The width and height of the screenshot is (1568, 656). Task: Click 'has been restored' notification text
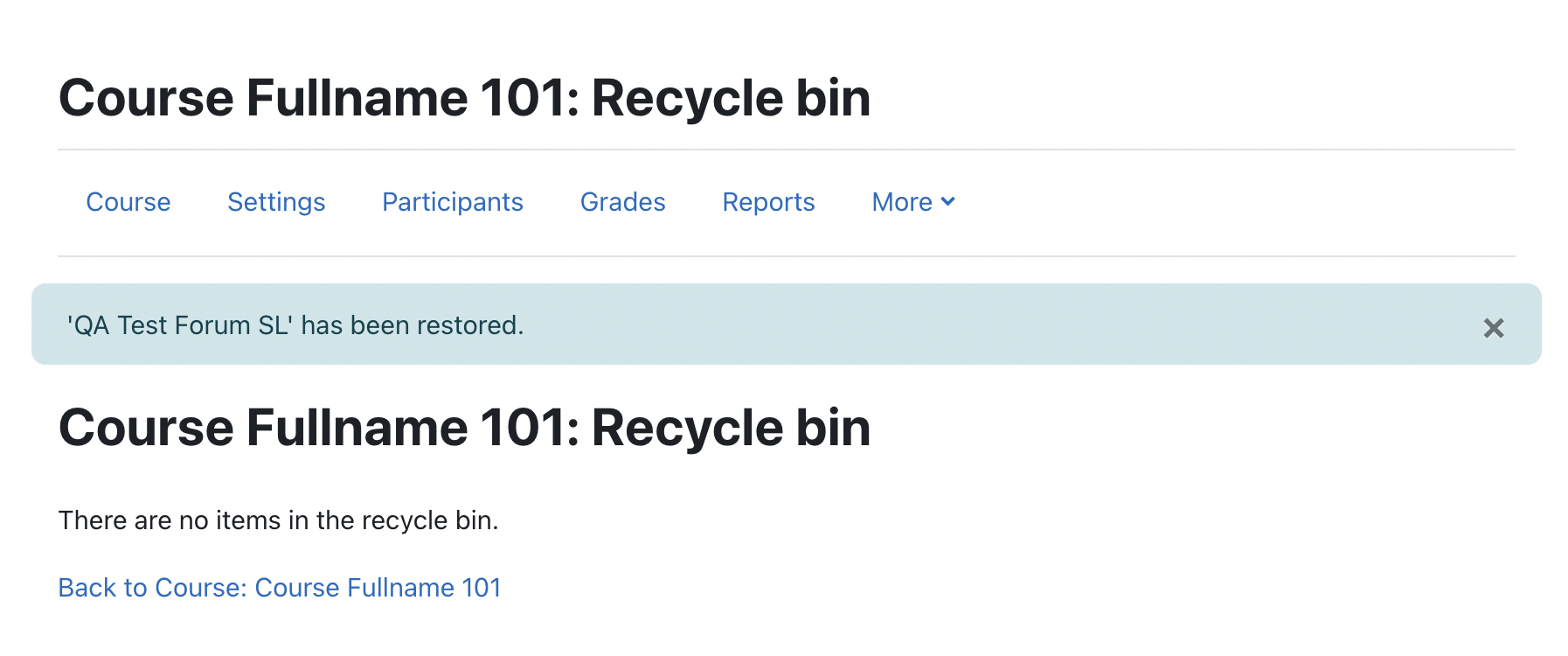click(410, 325)
